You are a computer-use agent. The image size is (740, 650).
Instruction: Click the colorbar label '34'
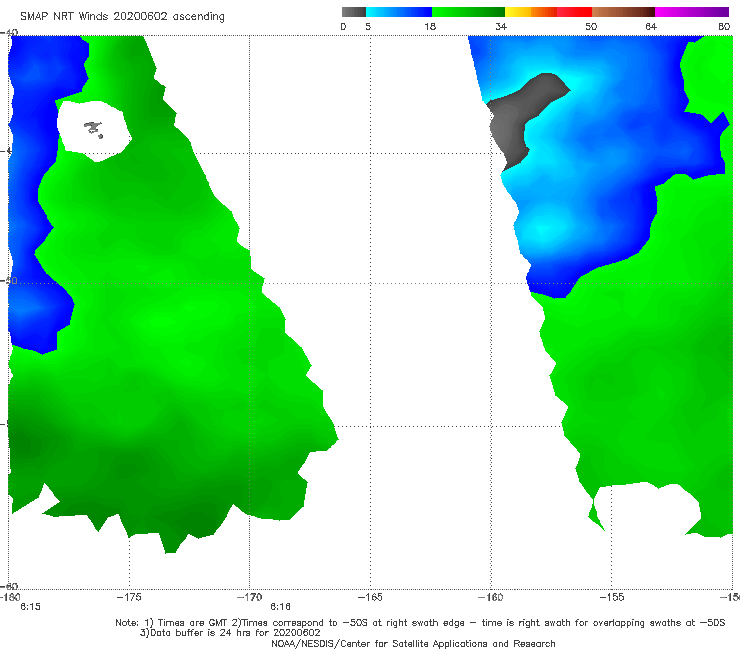click(x=501, y=27)
